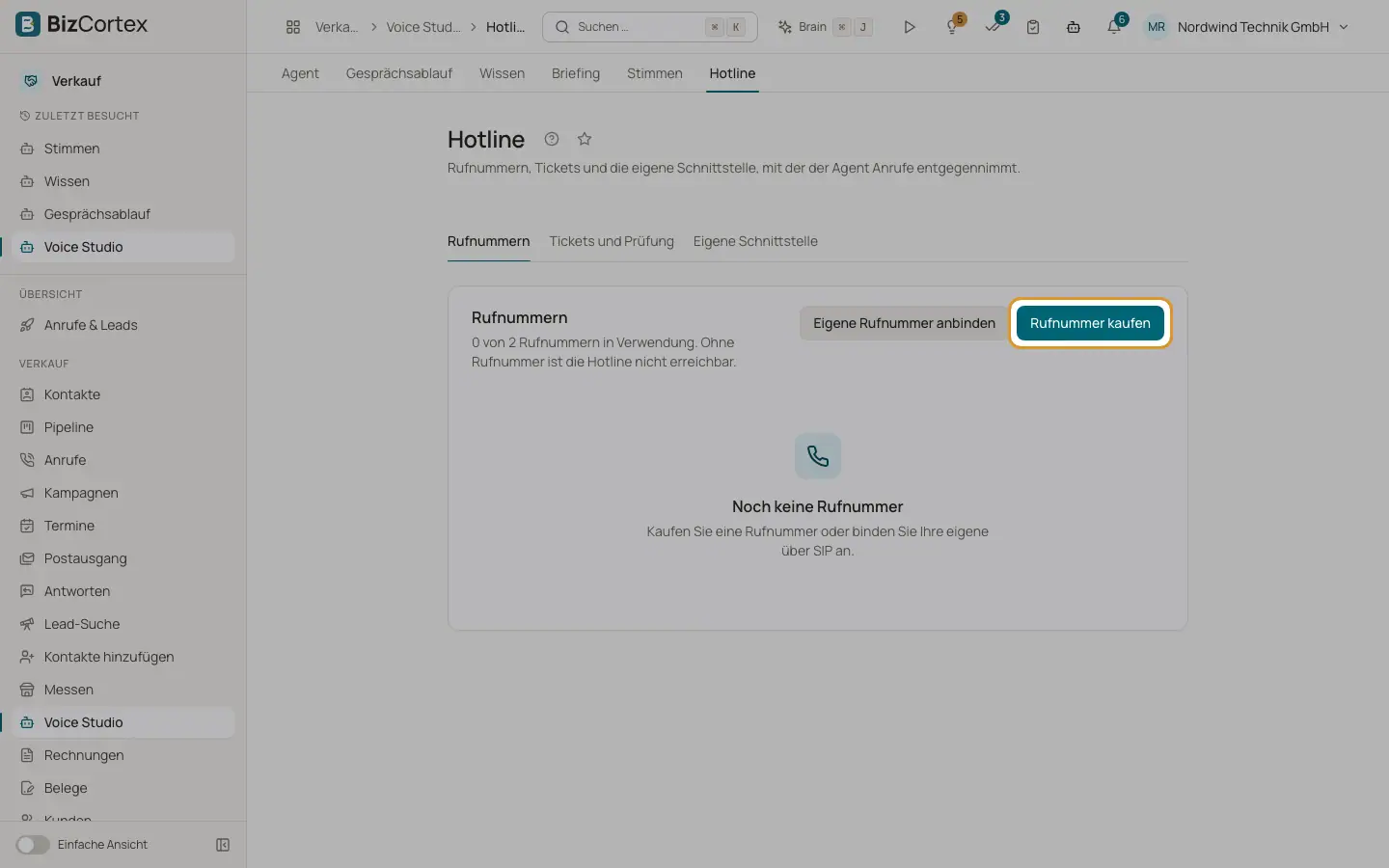Go to Kontakte in the sidebar

tap(123, 394)
